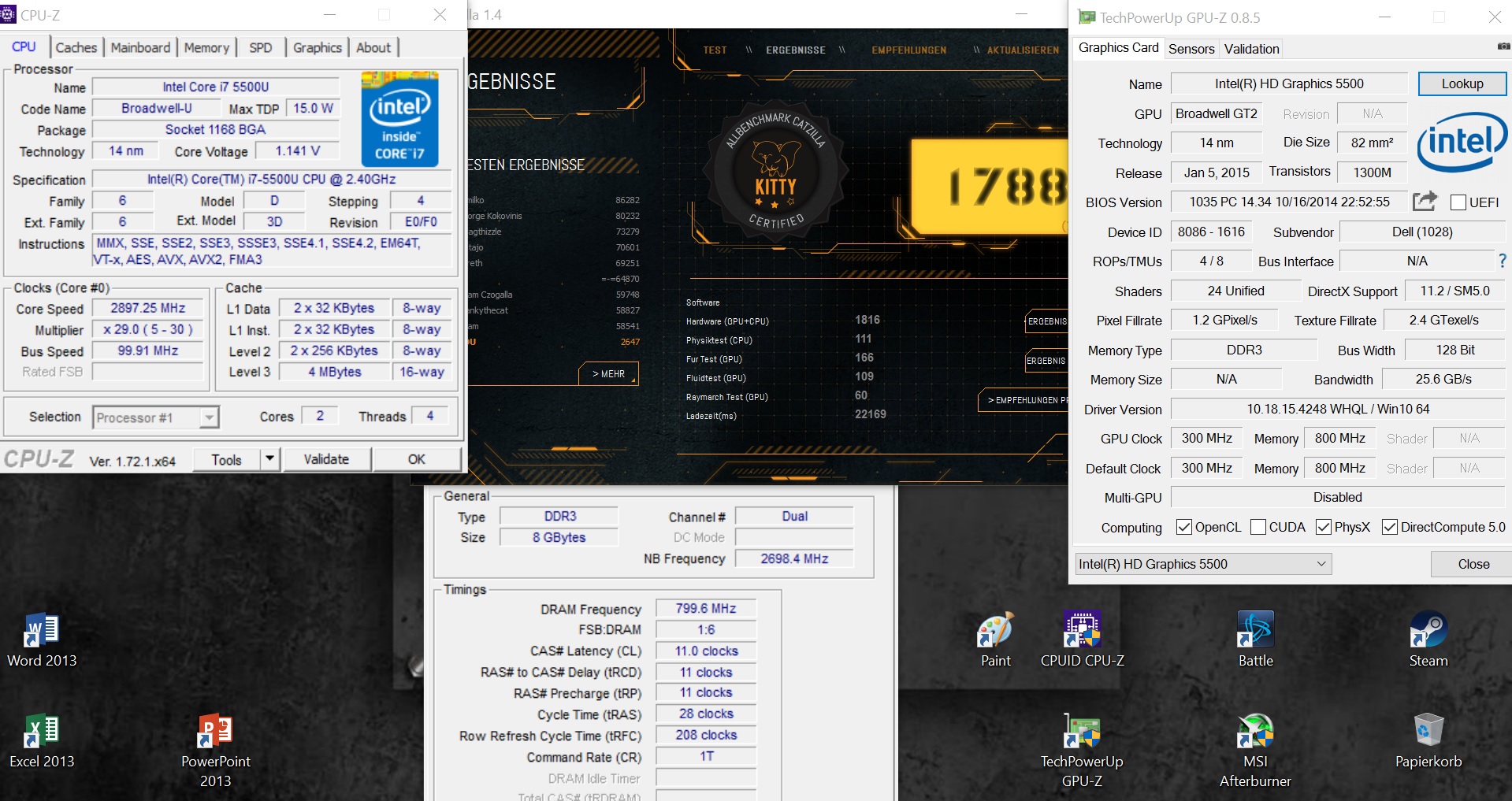Open Excel 2013 desktop shortcut

42,741
